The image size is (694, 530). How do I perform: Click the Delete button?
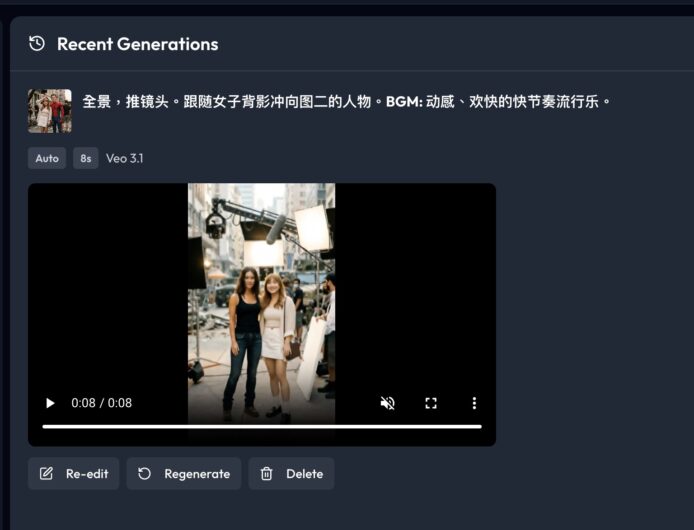tap(291, 474)
